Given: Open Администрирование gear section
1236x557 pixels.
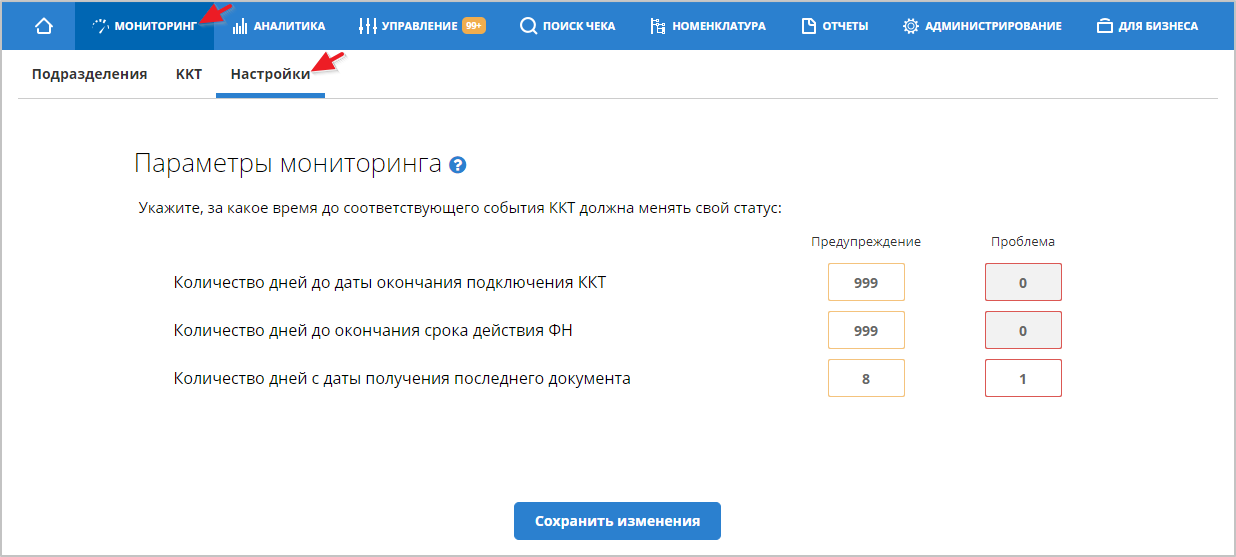Looking at the screenshot, I should pos(981,26).
